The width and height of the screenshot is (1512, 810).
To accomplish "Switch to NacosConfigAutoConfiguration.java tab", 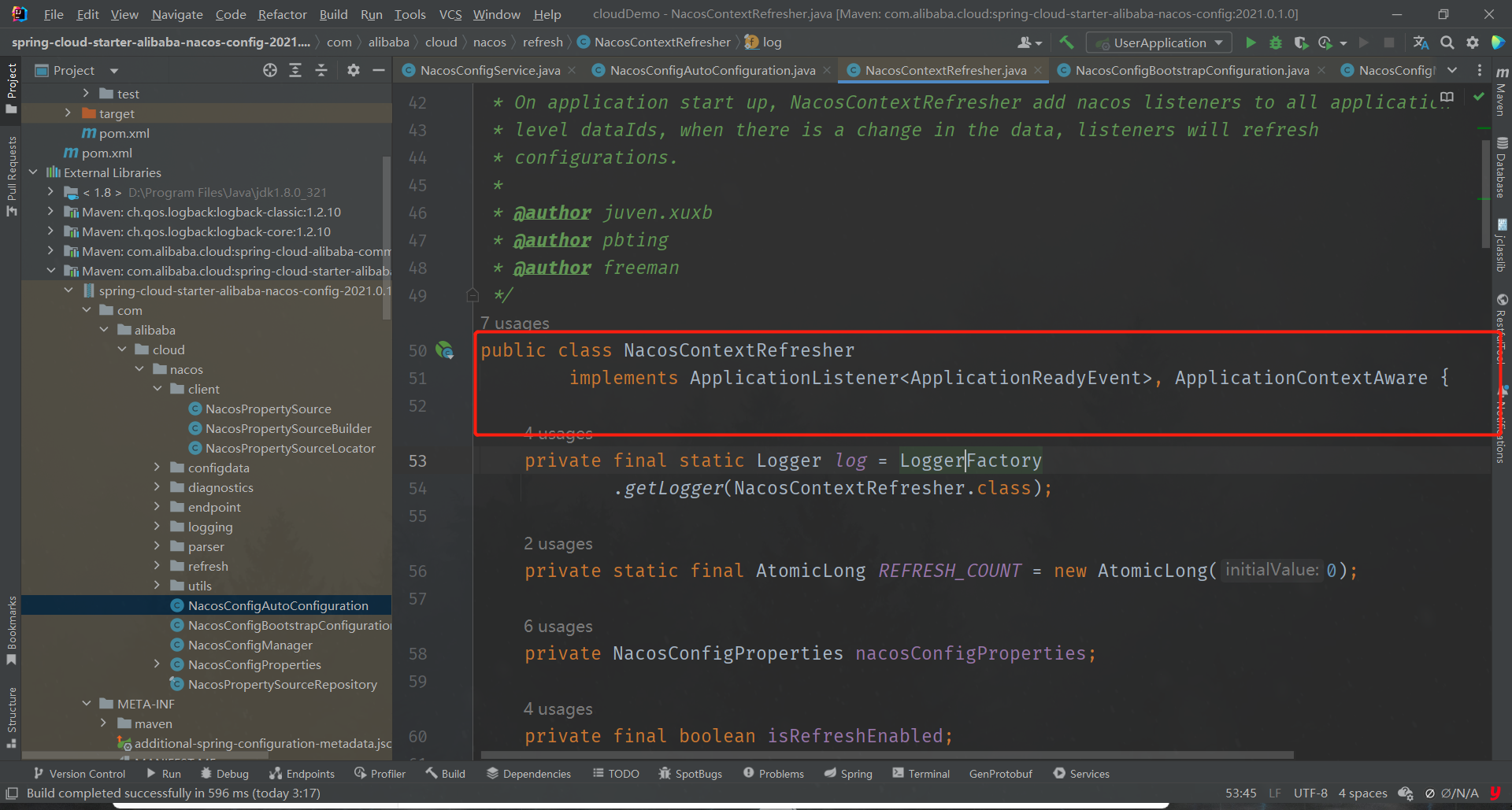I will click(713, 70).
